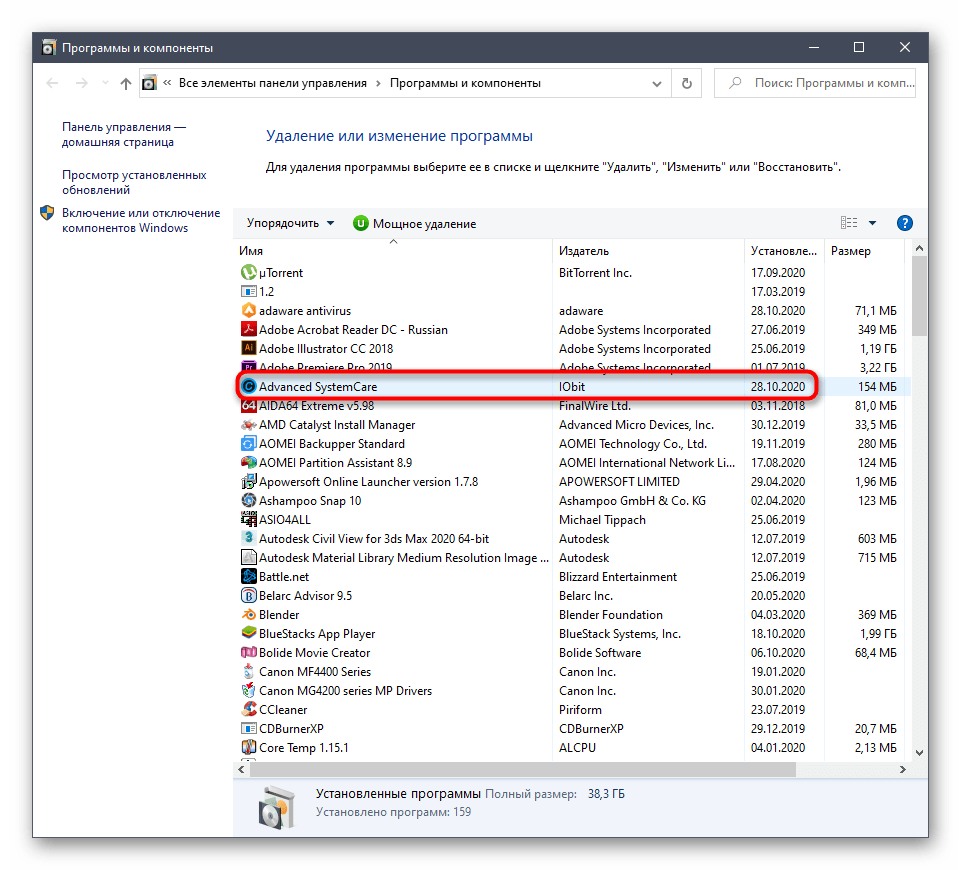Click the CCleaner program icon
The image size is (961, 870).
pos(249,710)
